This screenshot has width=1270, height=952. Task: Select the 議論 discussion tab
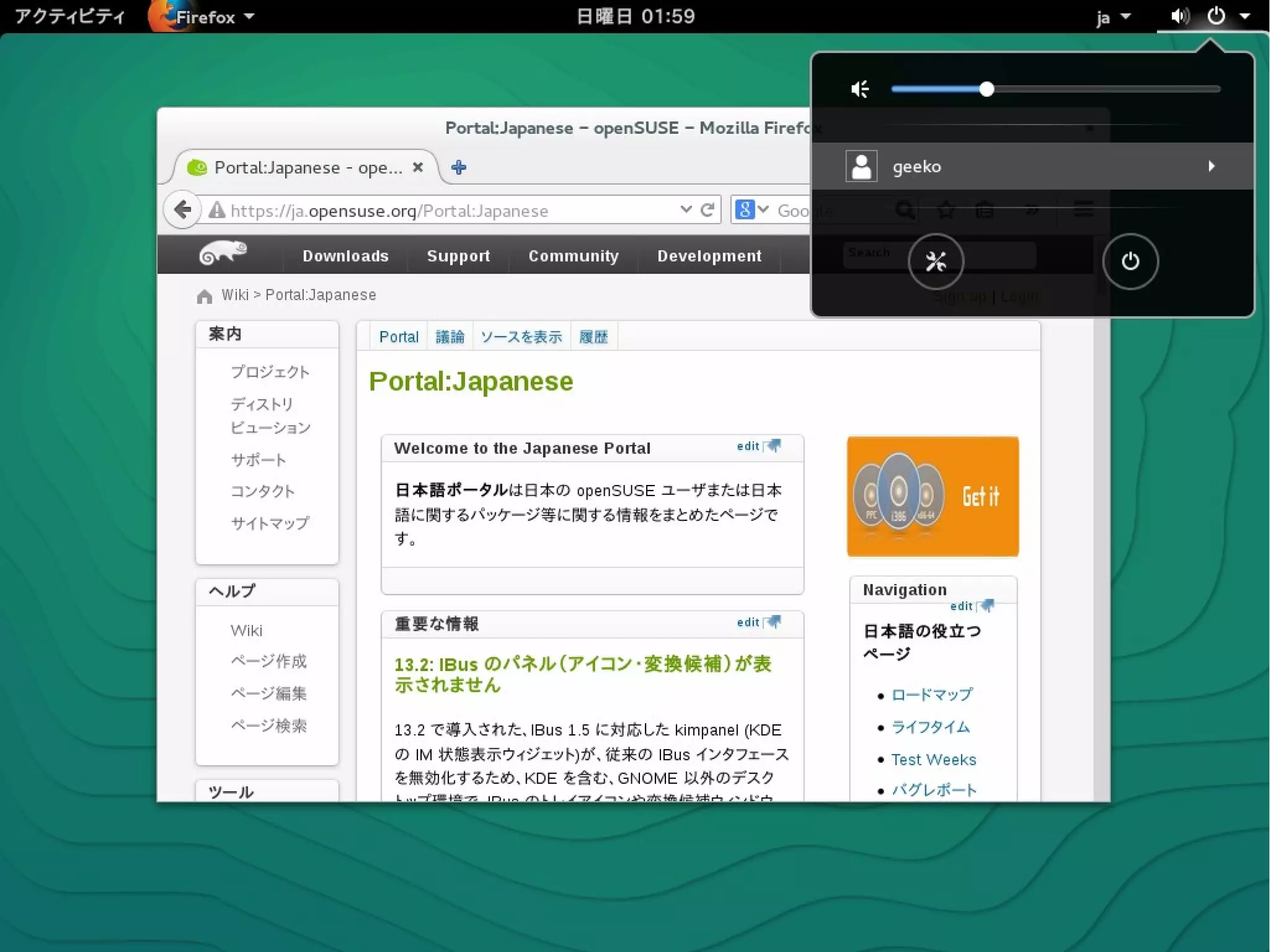[x=450, y=337]
